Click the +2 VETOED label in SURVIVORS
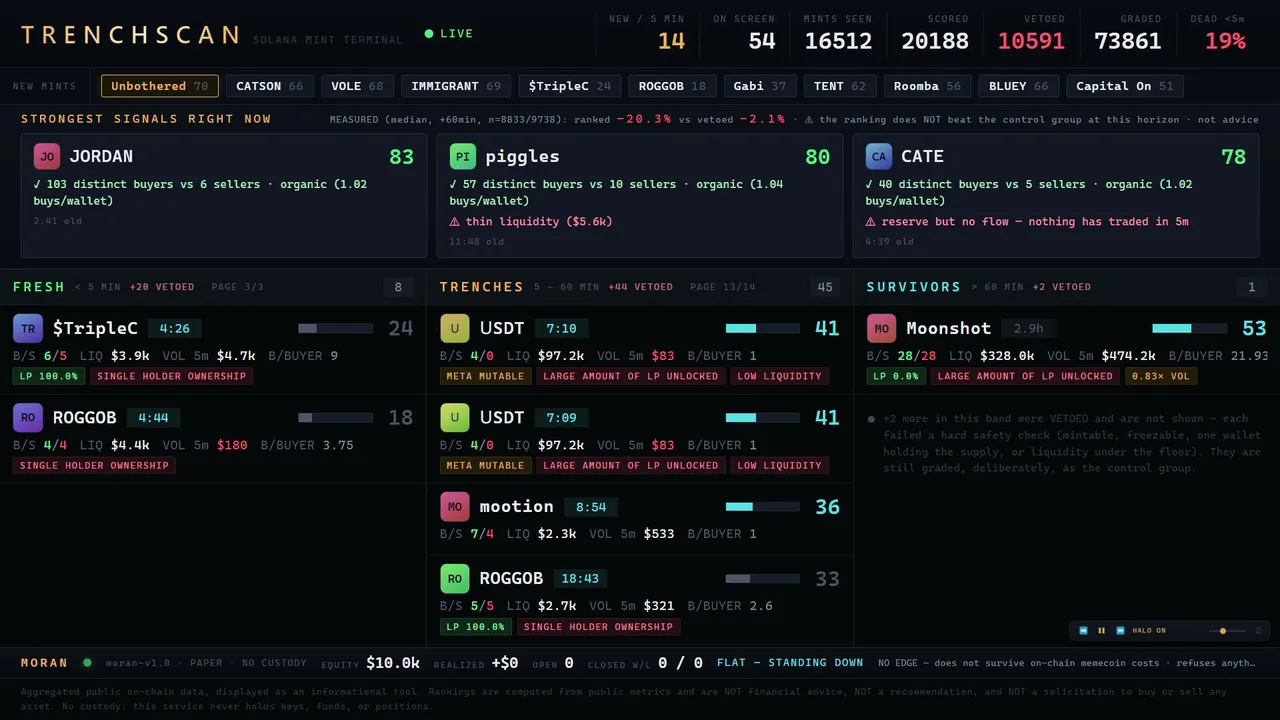This screenshot has height=720, width=1280. coord(1062,287)
